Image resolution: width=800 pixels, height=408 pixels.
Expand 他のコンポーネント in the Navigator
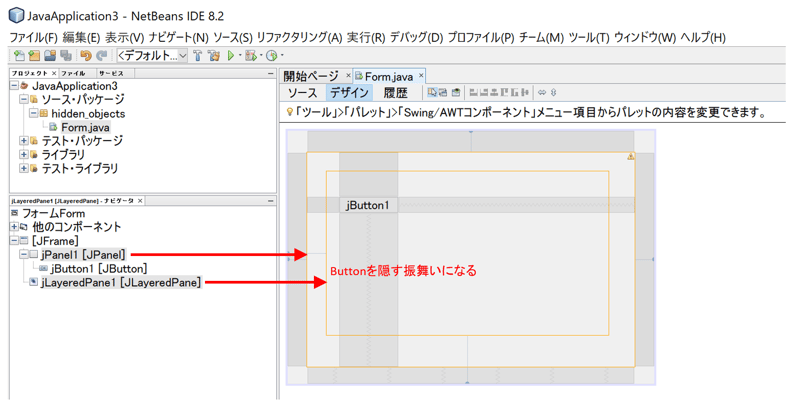point(14,227)
